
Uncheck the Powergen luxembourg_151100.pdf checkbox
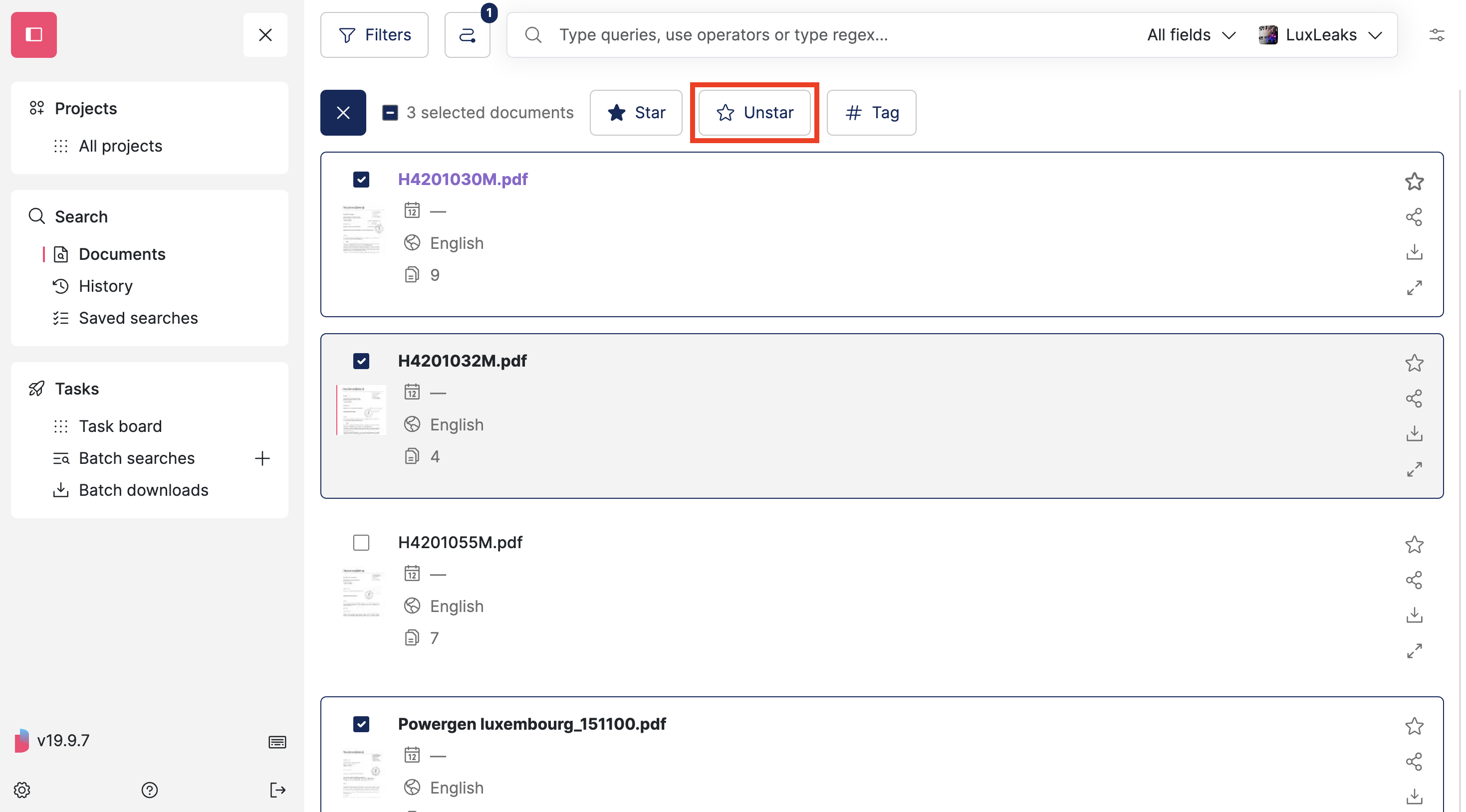click(x=361, y=724)
